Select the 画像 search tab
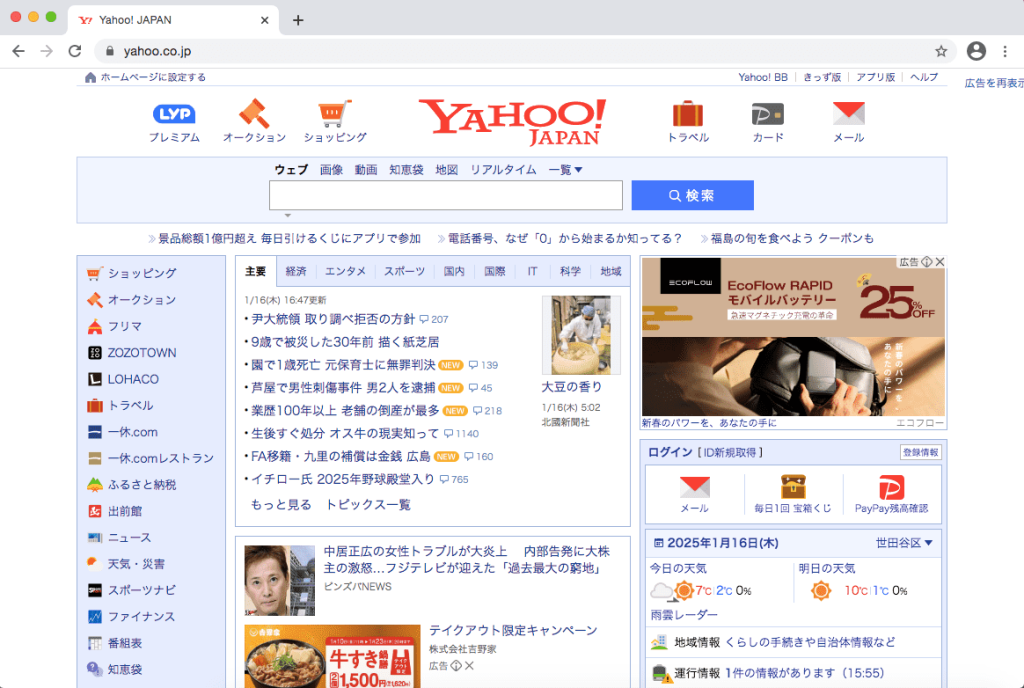 331,170
